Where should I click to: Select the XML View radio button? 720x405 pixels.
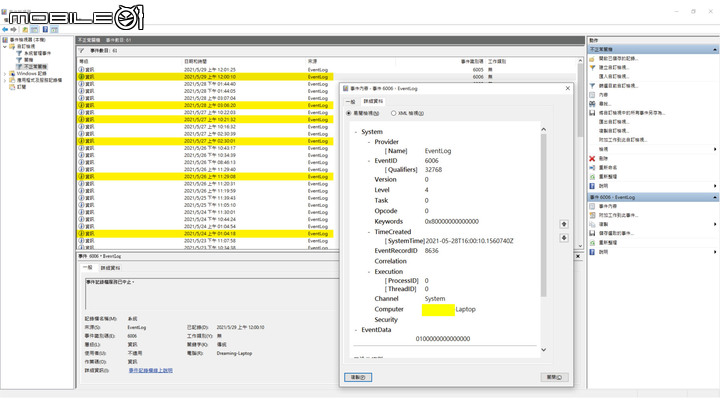point(394,113)
